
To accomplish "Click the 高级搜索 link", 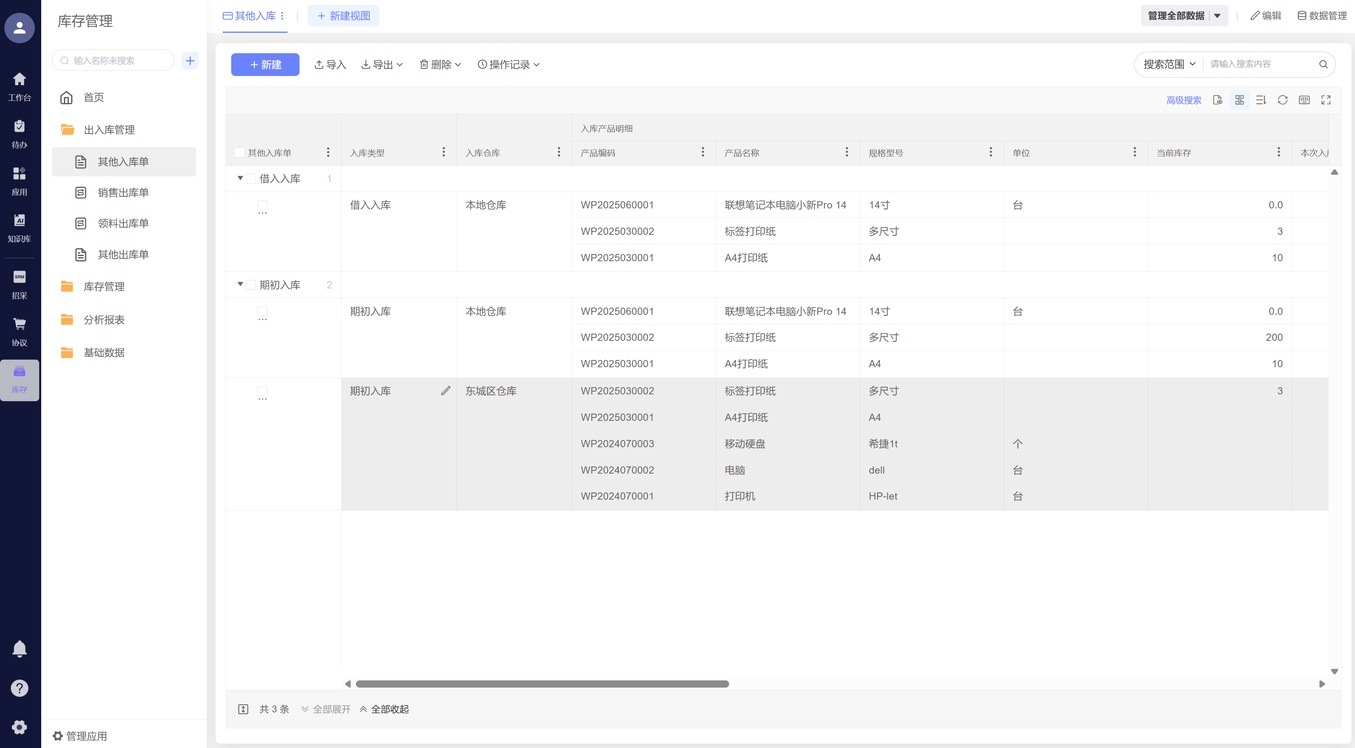I will tap(1183, 100).
